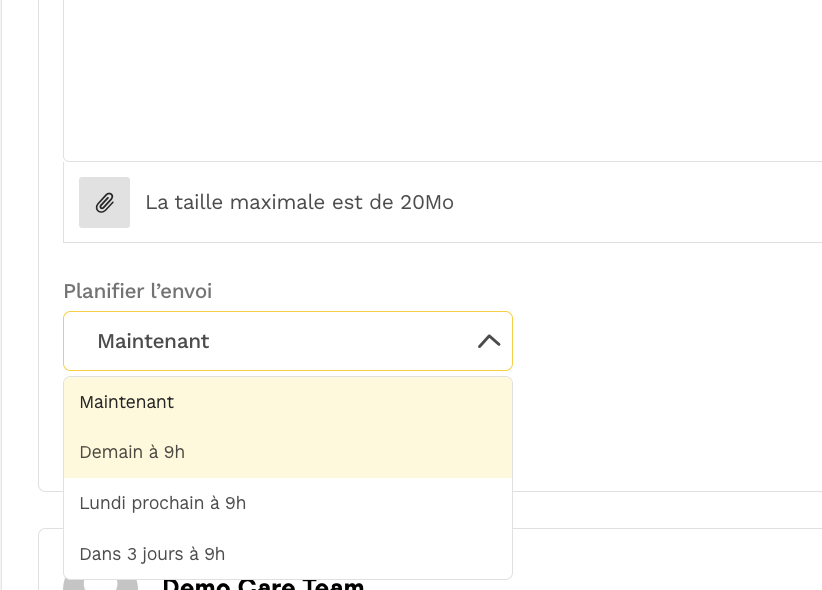The height and width of the screenshot is (590, 822).
Task: Attach a file with the paperclip button
Action: point(105,203)
